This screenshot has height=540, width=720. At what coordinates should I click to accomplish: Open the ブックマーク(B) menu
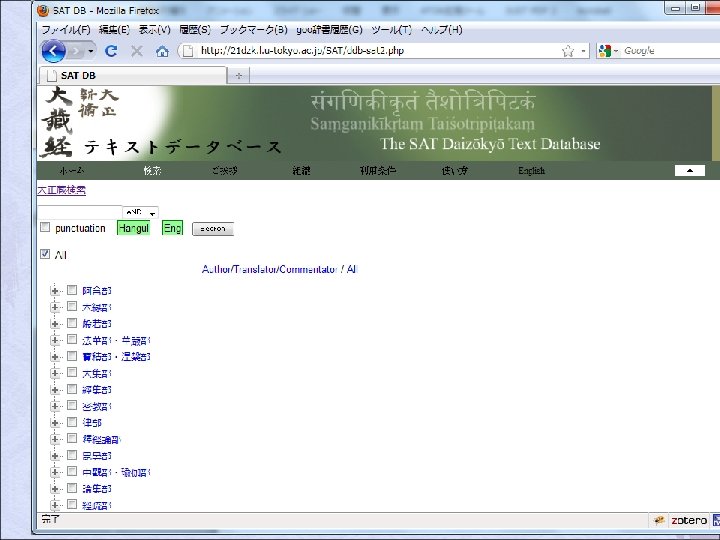pyautogui.click(x=253, y=30)
